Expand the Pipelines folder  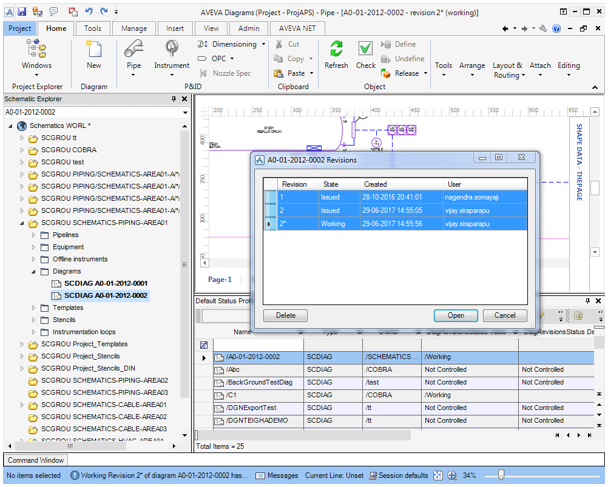[33, 235]
